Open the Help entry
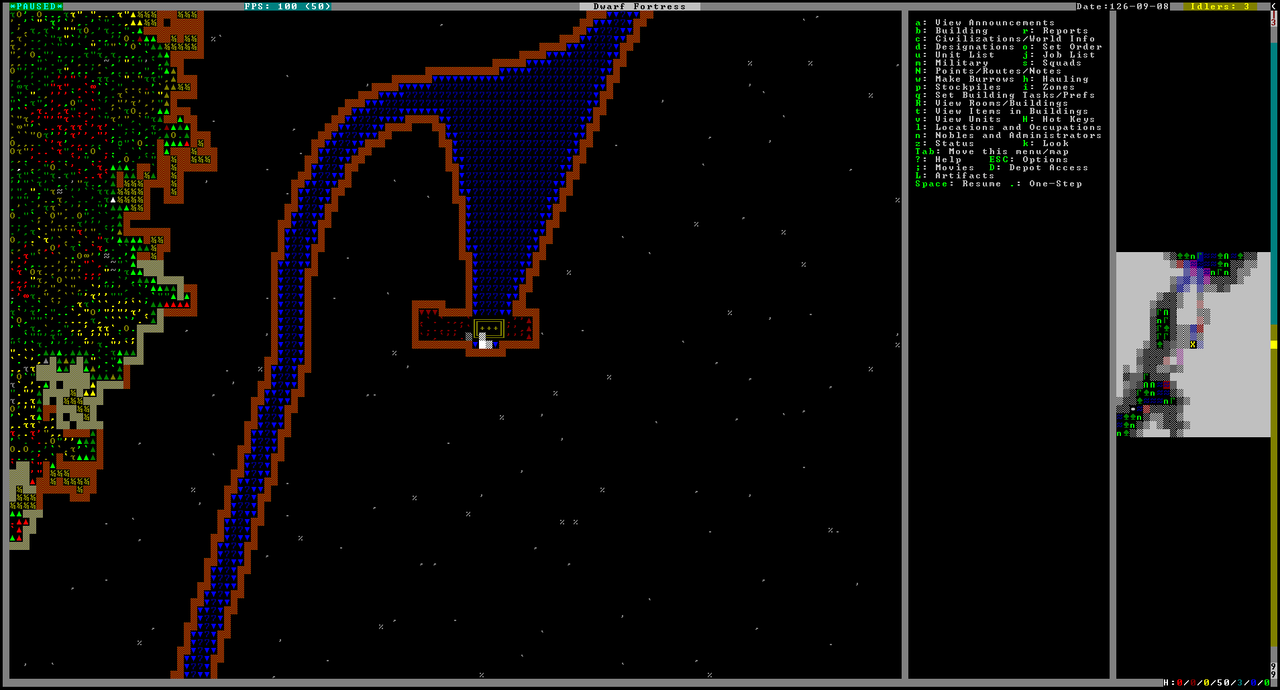Viewport: 1280px width, 690px height. pyautogui.click(x=938, y=159)
